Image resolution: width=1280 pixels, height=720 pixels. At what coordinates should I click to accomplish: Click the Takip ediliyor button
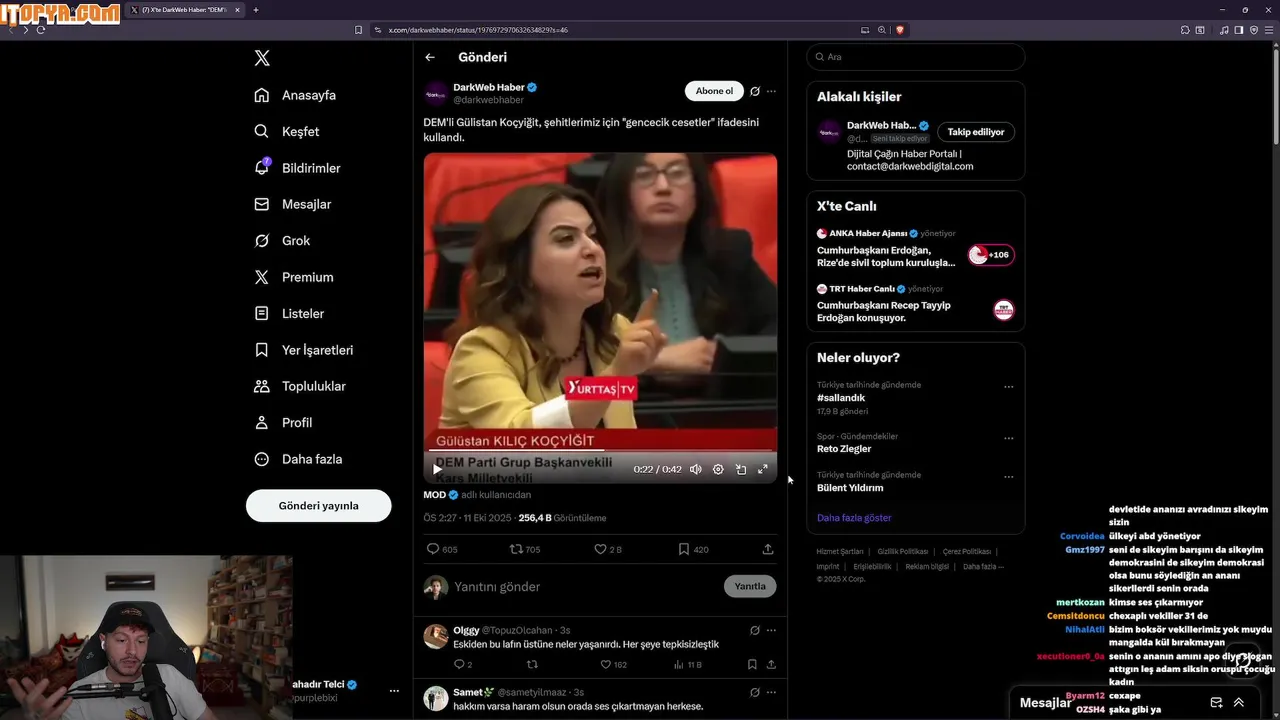click(976, 132)
